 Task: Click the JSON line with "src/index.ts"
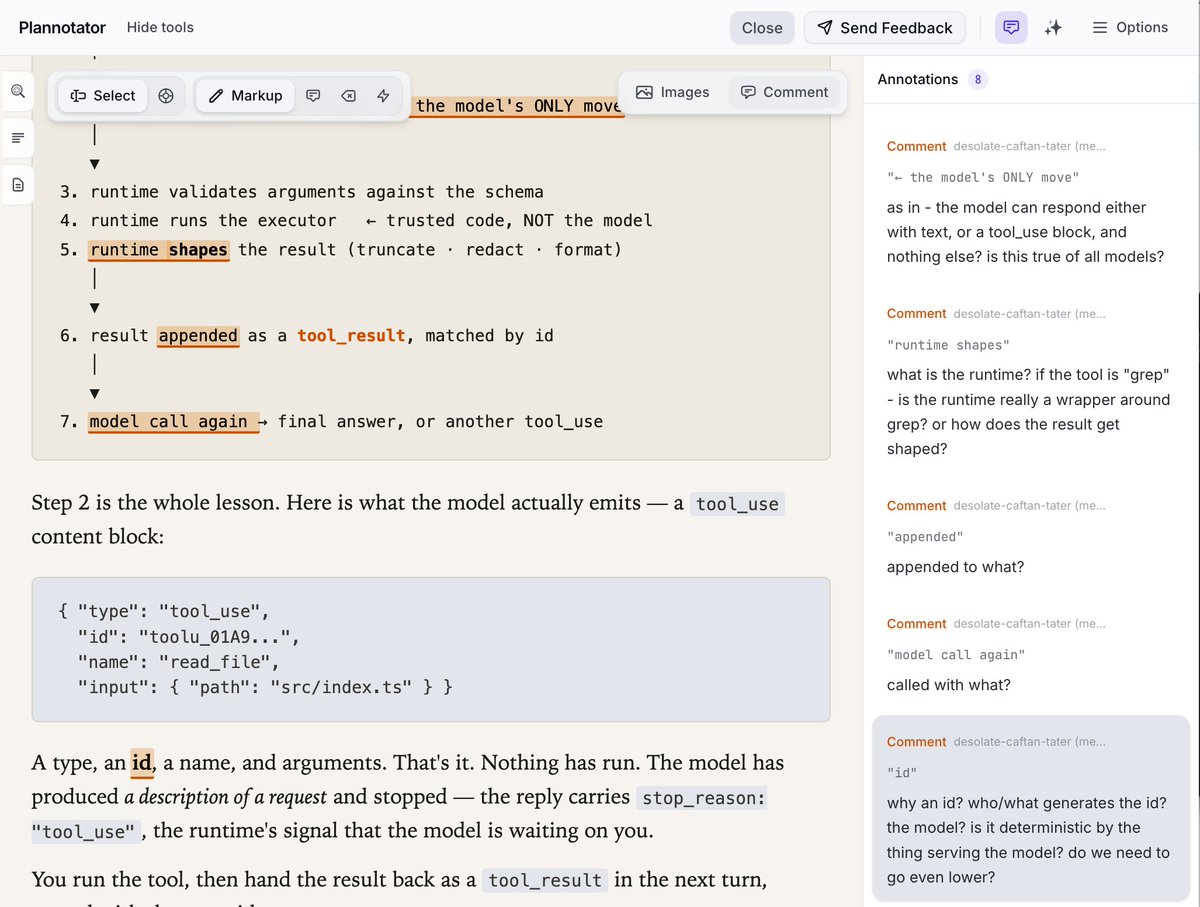click(x=265, y=687)
